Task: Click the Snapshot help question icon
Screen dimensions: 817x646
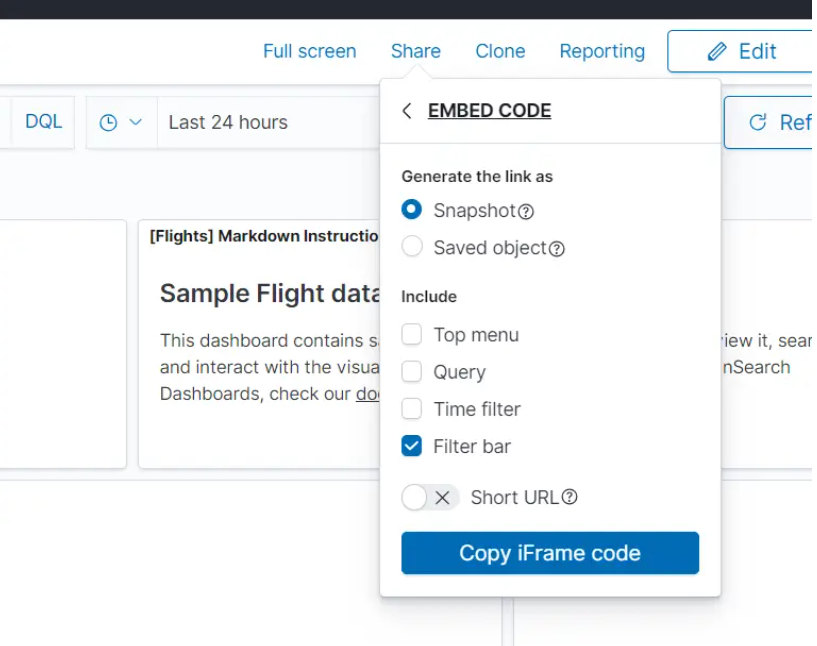Action: 526,212
